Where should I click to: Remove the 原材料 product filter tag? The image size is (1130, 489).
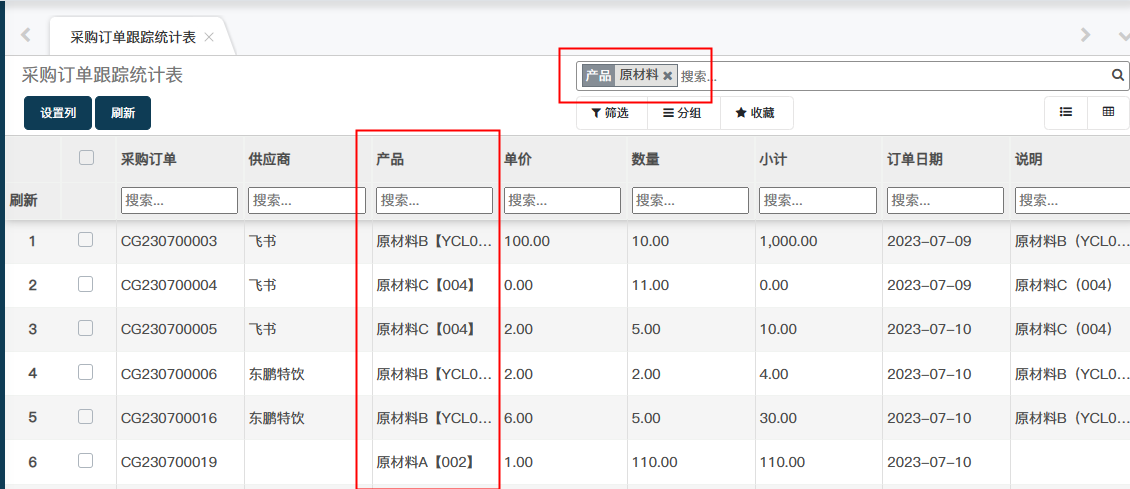tap(667, 76)
